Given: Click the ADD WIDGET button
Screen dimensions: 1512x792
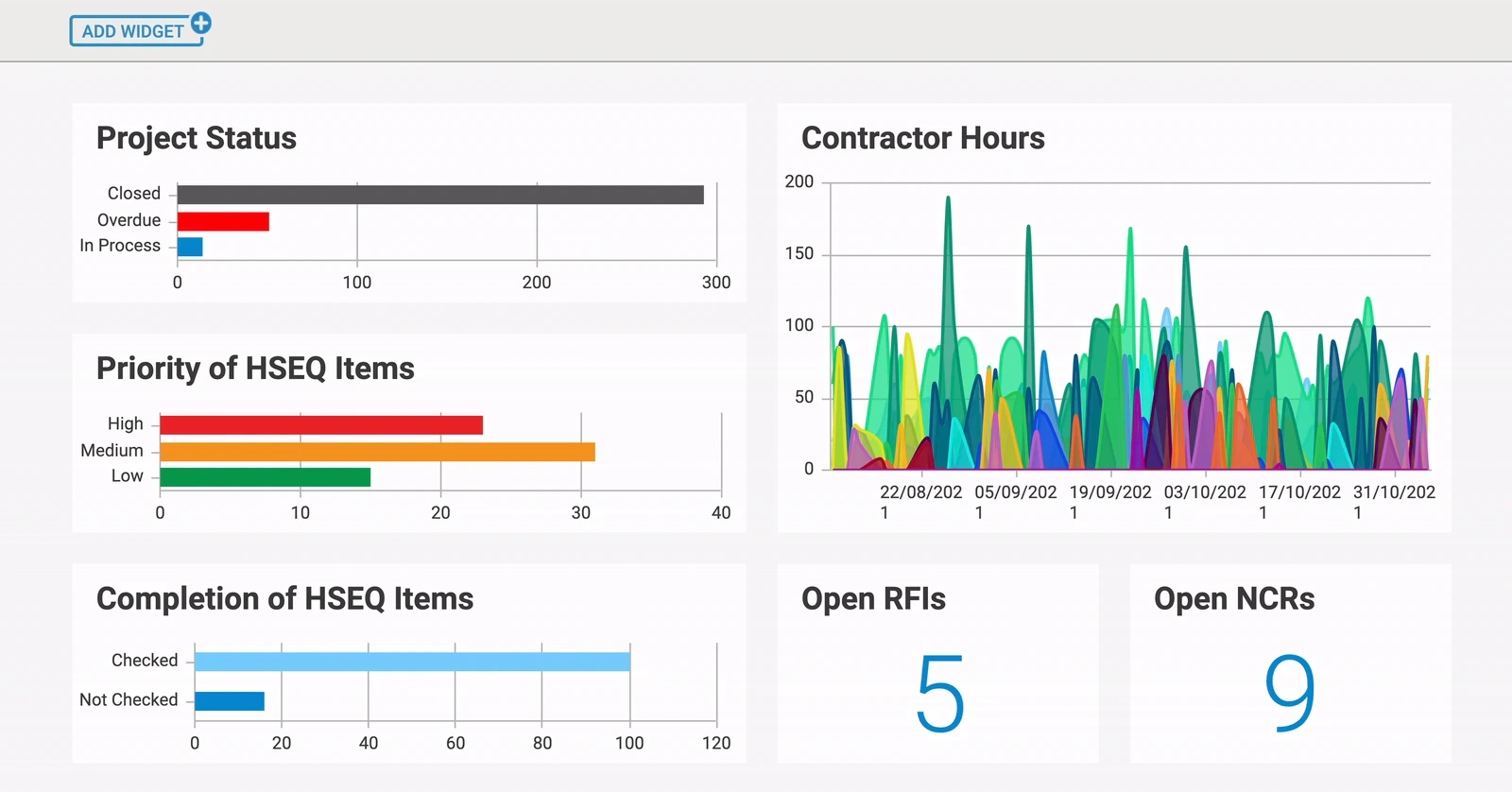Looking at the screenshot, I should pyautogui.click(x=136, y=31).
